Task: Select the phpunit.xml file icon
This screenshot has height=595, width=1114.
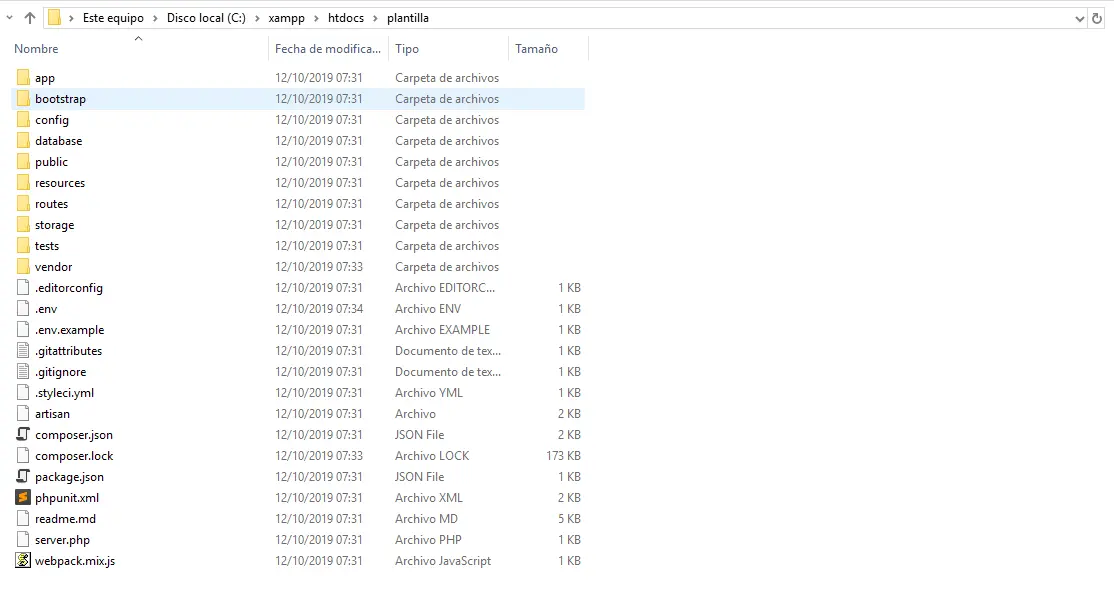Action: pyautogui.click(x=24, y=498)
